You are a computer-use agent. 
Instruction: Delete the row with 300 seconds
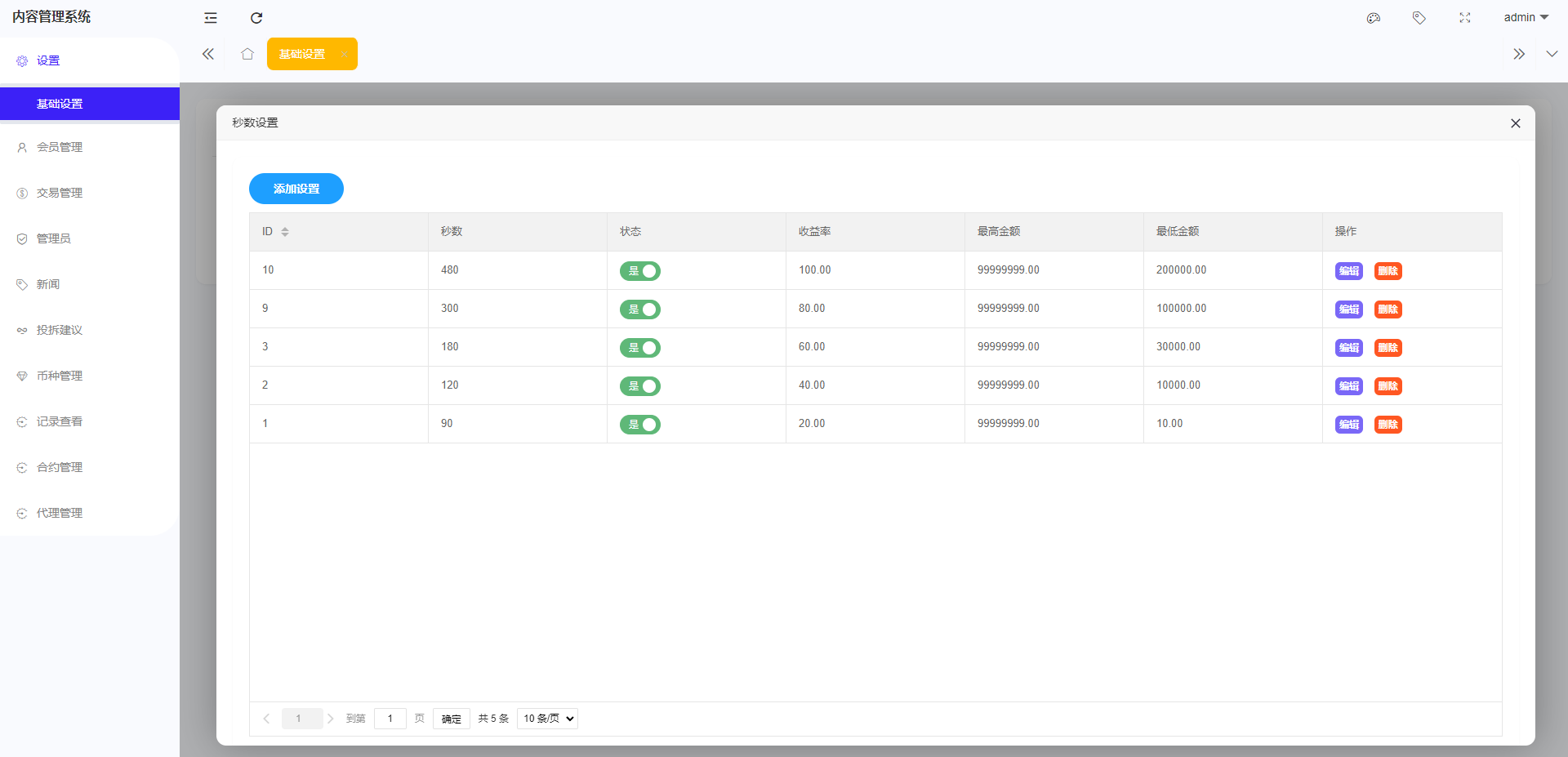(x=1388, y=309)
